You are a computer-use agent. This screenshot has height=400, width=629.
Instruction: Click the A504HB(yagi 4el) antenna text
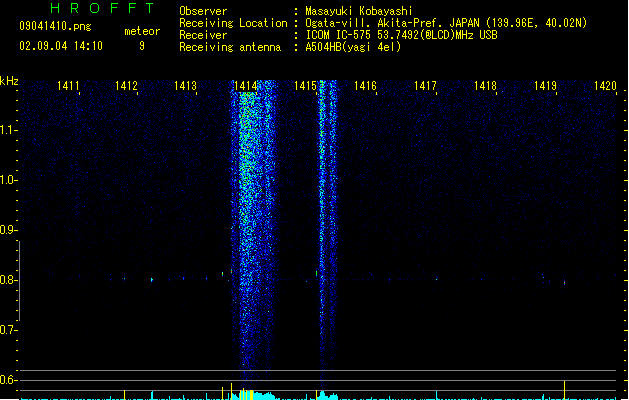[353, 47]
